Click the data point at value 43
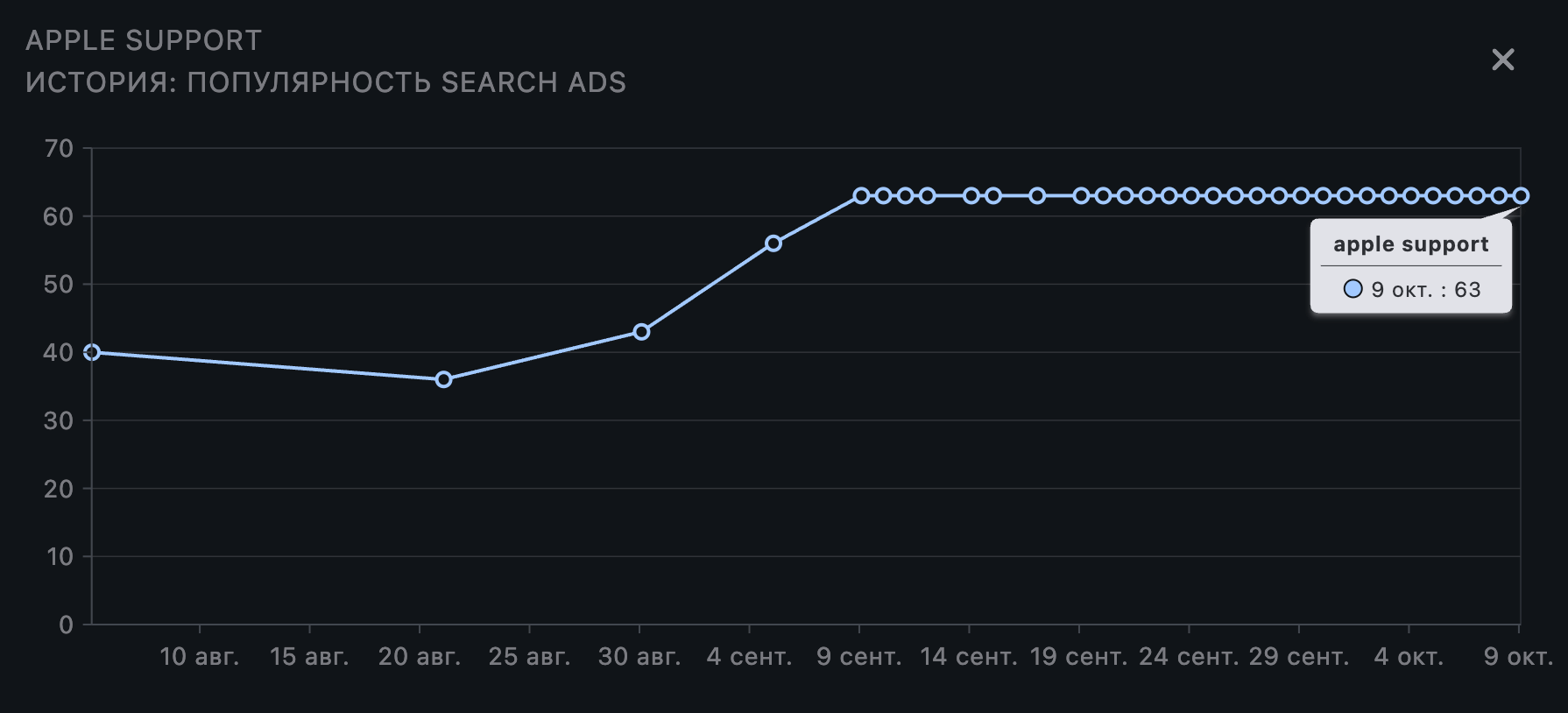This screenshot has width=1568, height=713. 641,332
